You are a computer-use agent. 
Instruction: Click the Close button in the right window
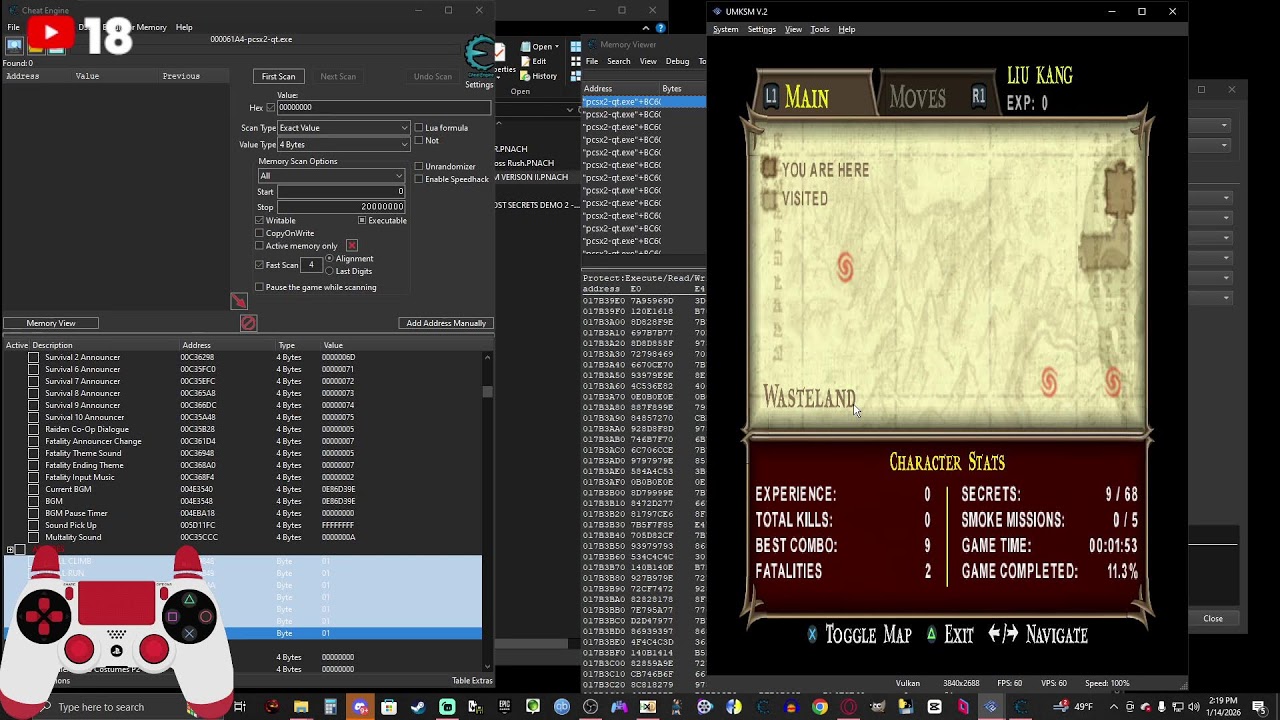pyautogui.click(x=1213, y=618)
